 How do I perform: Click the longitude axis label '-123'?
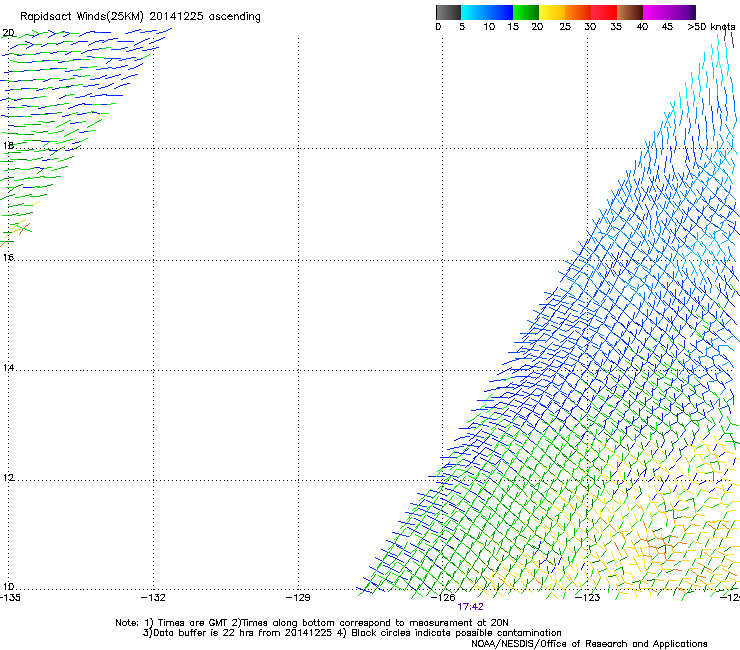[588, 598]
